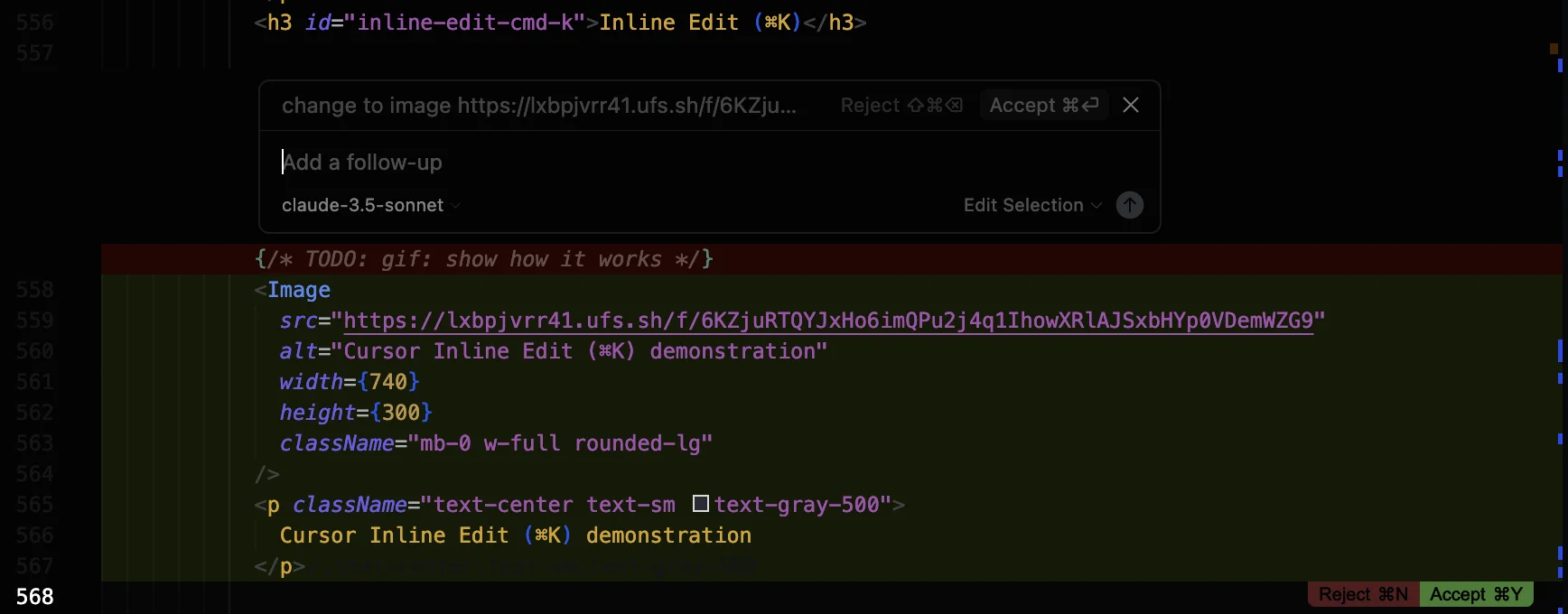Click line number 568 in gutter

click(34, 597)
